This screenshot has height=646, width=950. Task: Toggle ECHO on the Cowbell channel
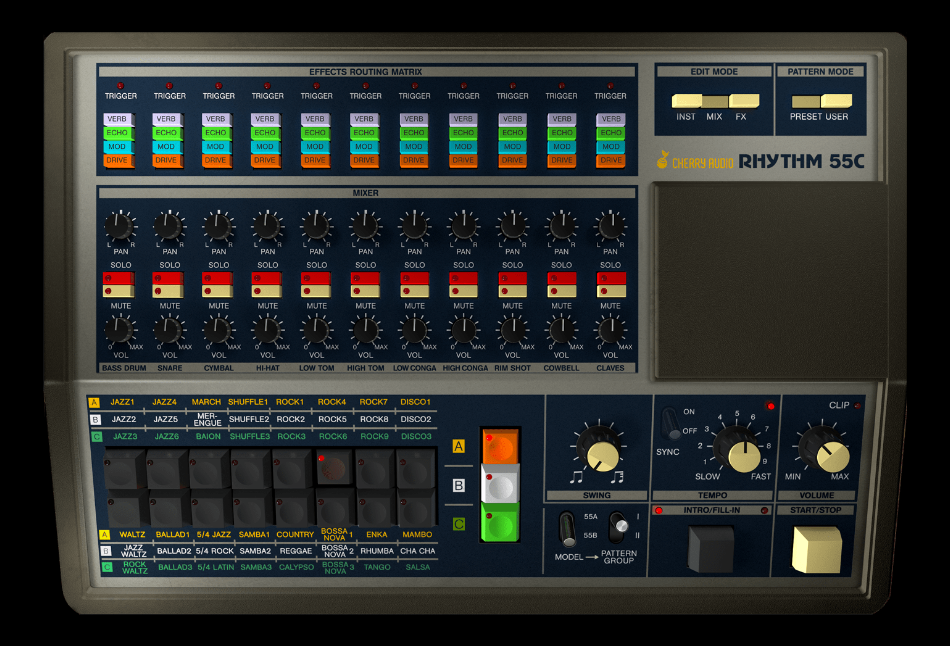562,133
